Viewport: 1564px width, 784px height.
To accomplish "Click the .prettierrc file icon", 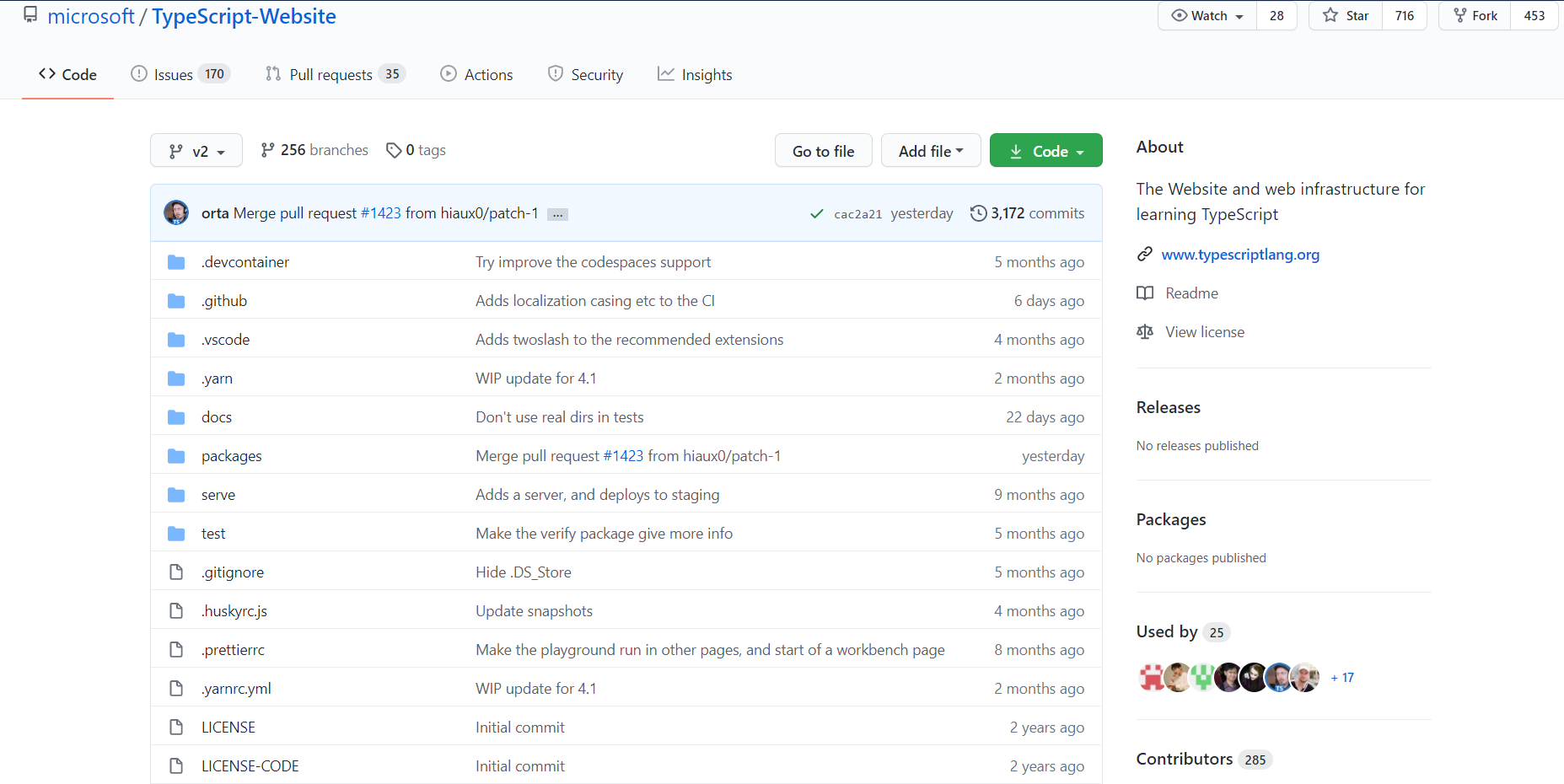I will [x=176, y=650].
